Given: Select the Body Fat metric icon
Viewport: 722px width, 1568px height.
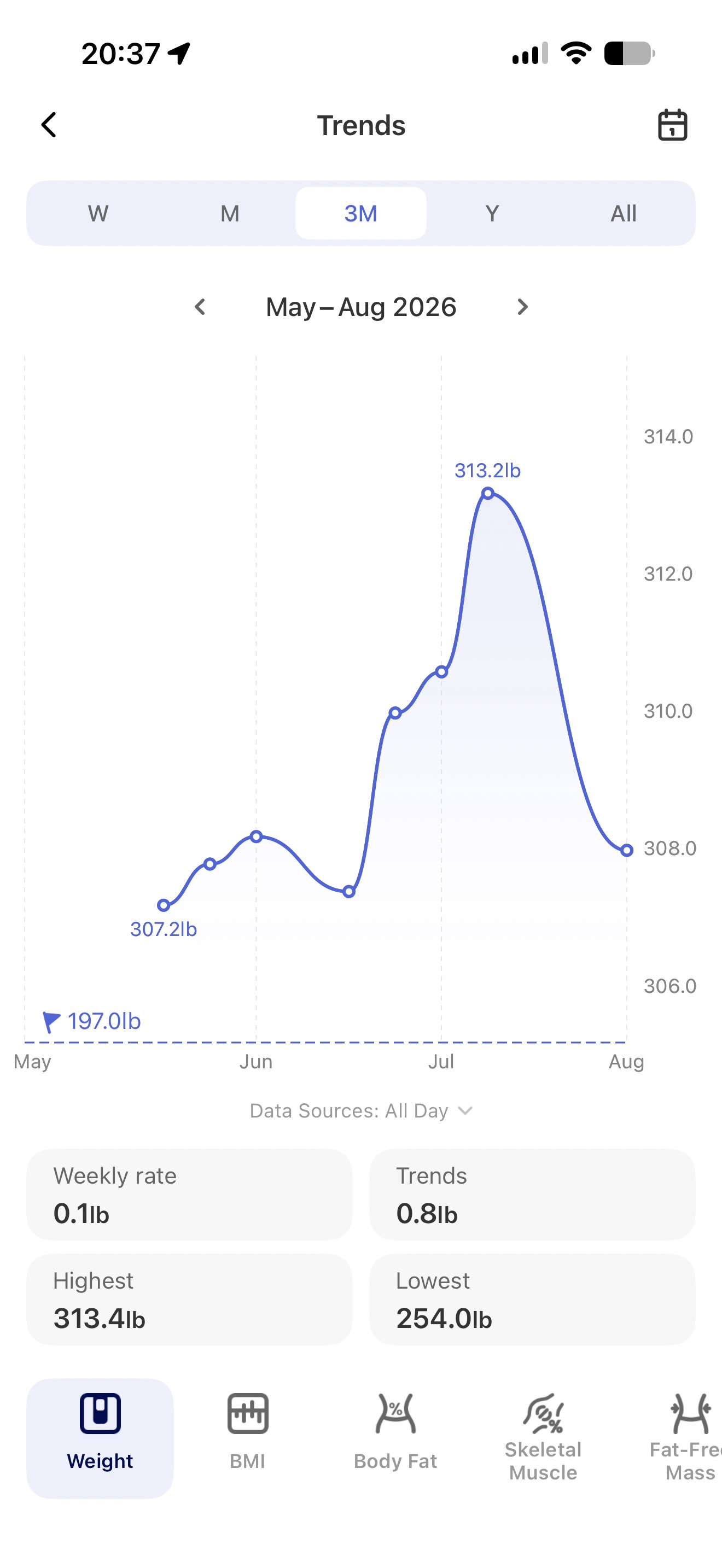Looking at the screenshot, I should tap(395, 1413).
